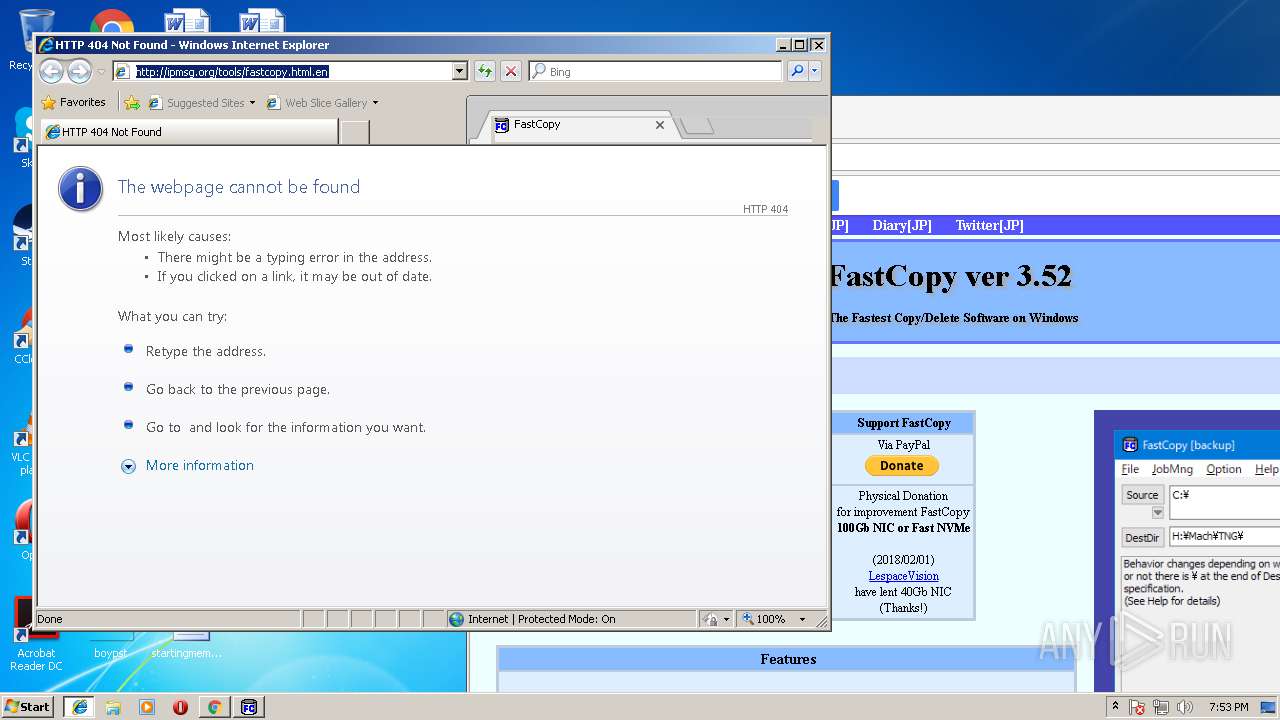The image size is (1280, 720).
Task: Open the search provider dropdown arrow
Action: [815, 71]
